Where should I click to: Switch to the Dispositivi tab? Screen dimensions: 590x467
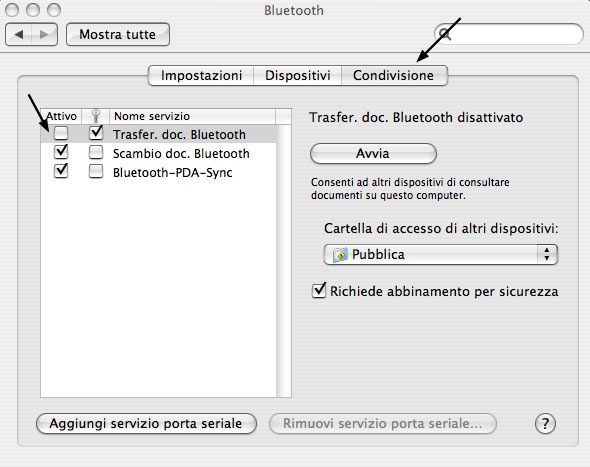click(x=298, y=75)
